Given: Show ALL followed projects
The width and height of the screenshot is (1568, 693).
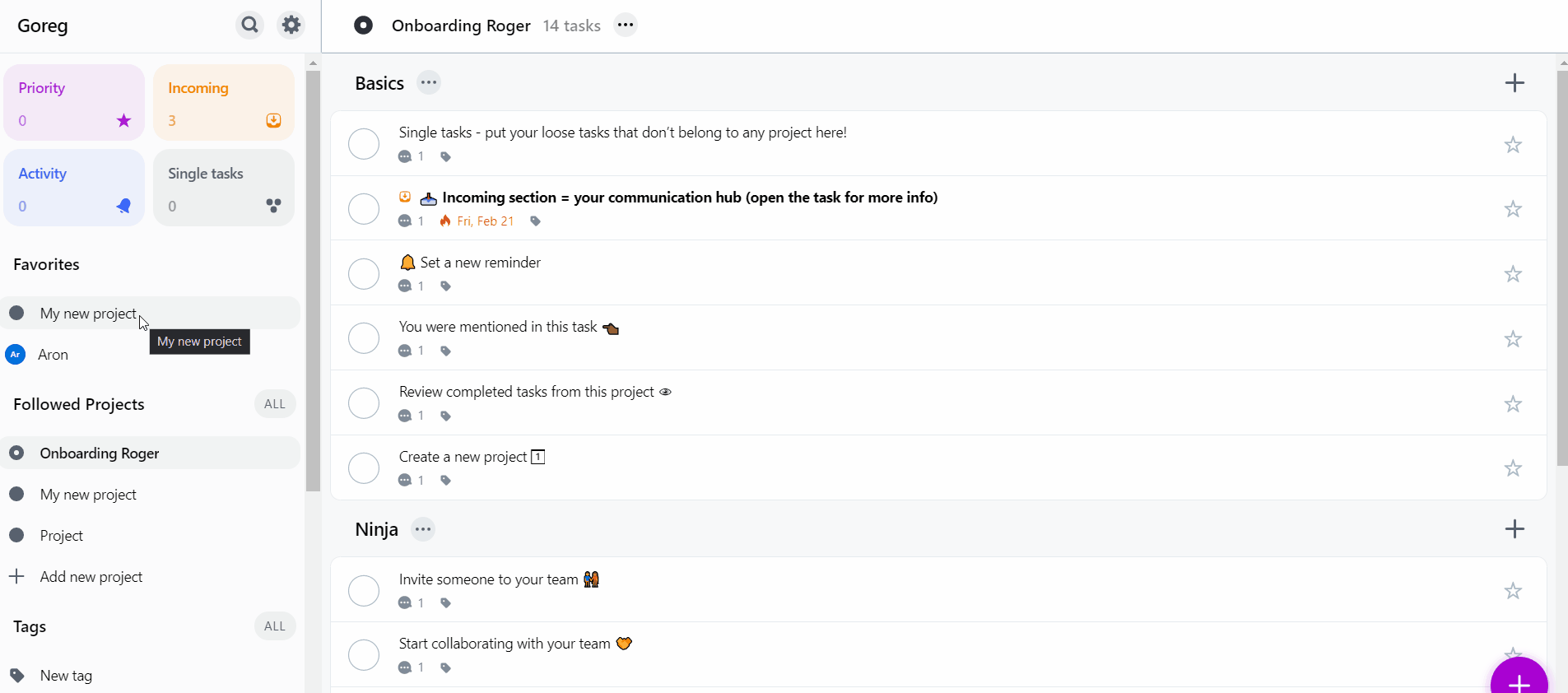Looking at the screenshot, I should pyautogui.click(x=275, y=404).
